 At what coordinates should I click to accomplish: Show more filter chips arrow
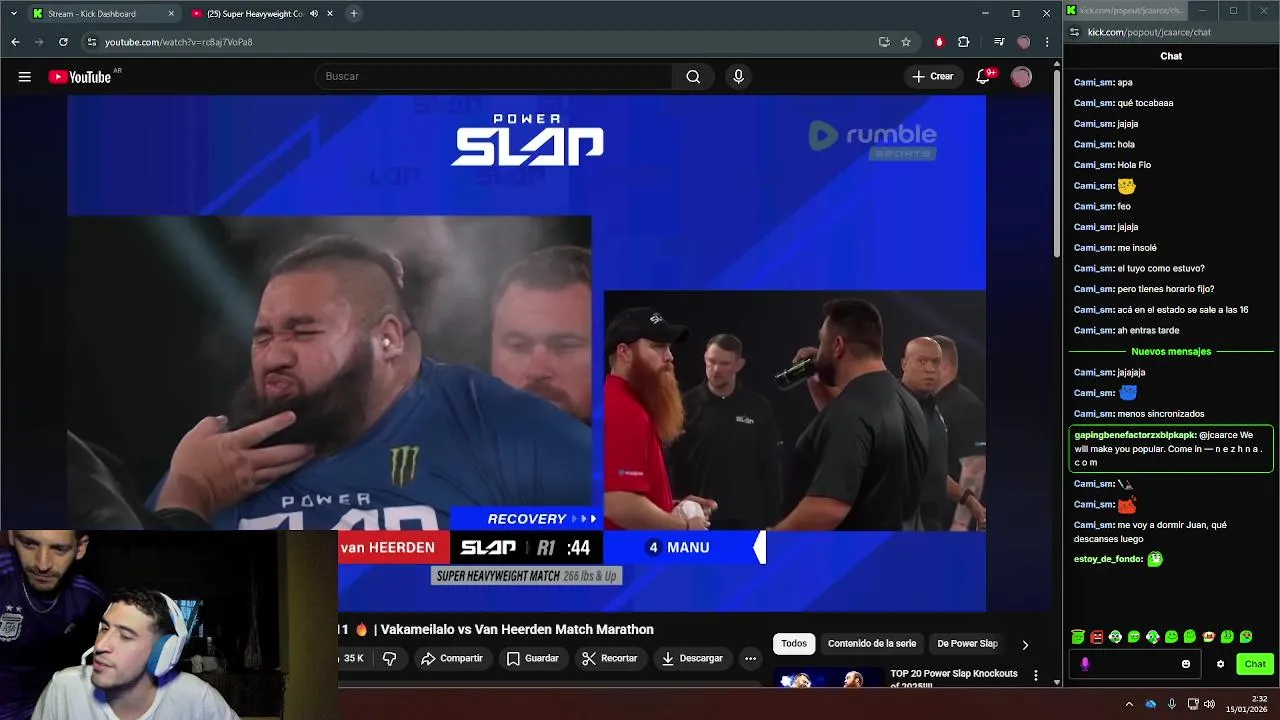[1025, 645]
